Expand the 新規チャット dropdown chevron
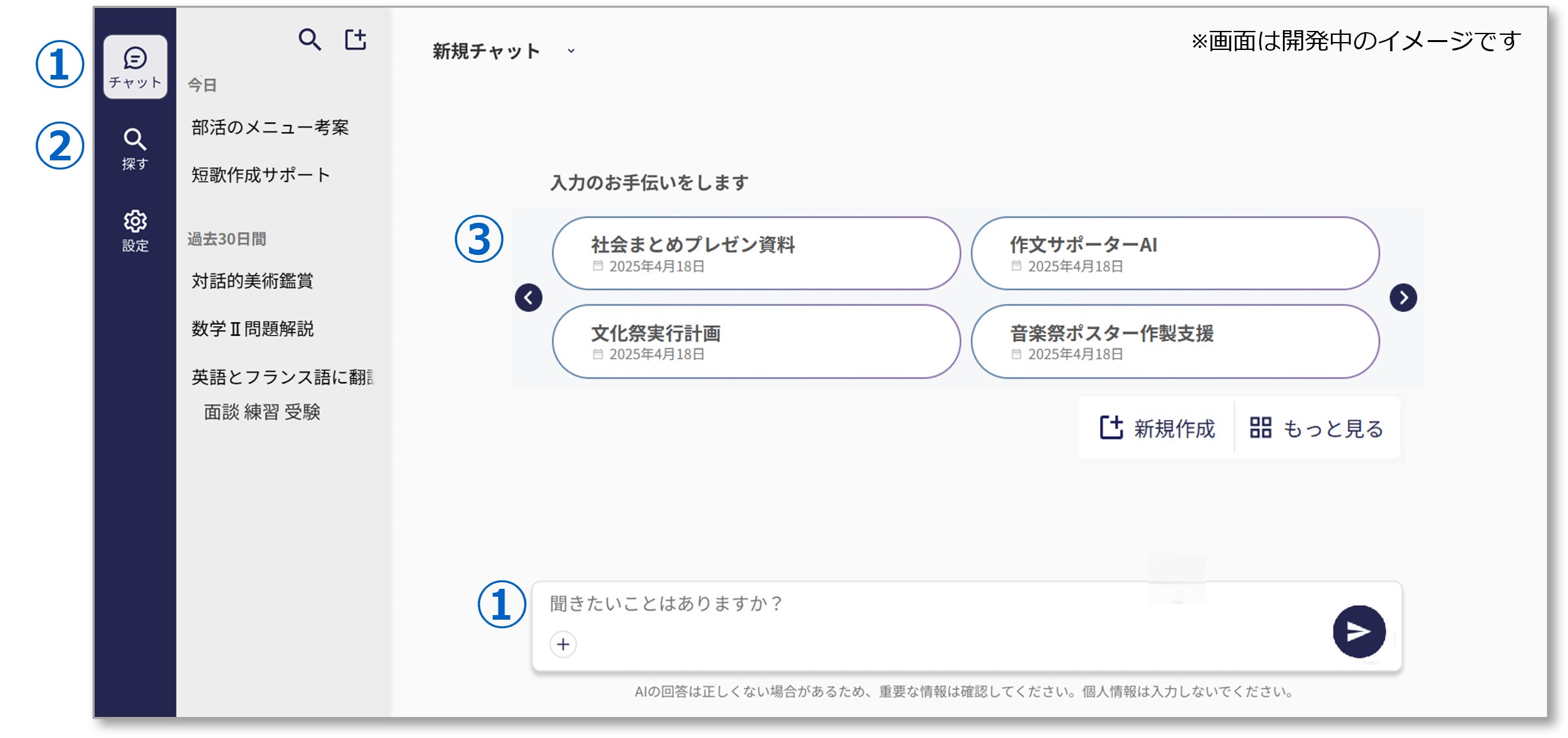The image size is (1568, 738). click(571, 51)
